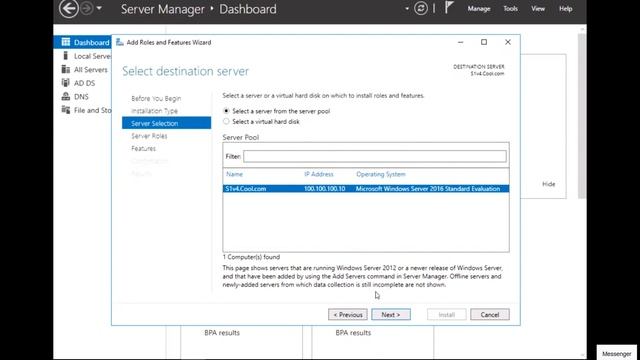This screenshot has width=640, height=360.
Task: Click Hide in the dashboard welcome tile
Action: tap(549, 184)
